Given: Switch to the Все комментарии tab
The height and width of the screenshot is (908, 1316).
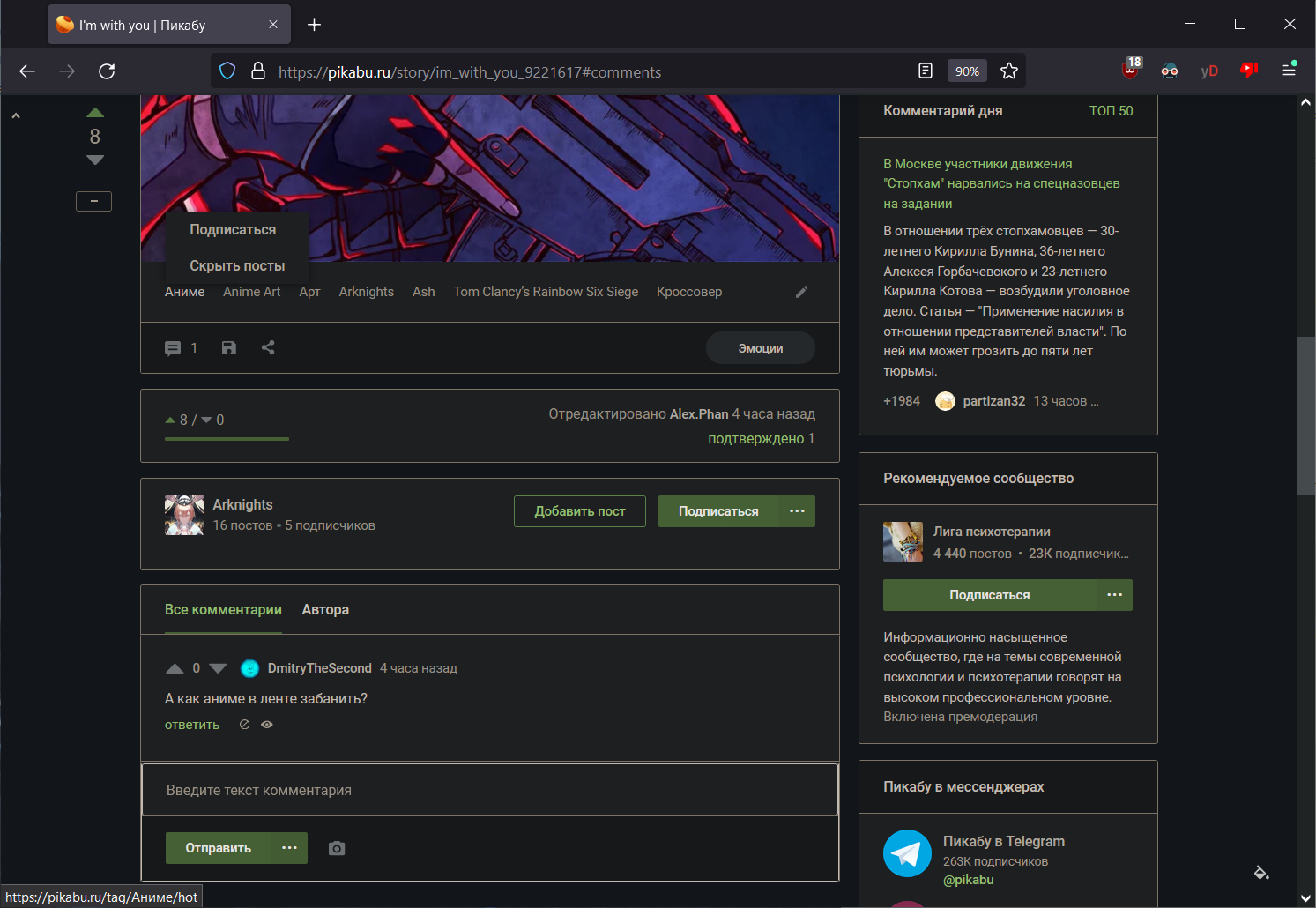Looking at the screenshot, I should 223,610.
